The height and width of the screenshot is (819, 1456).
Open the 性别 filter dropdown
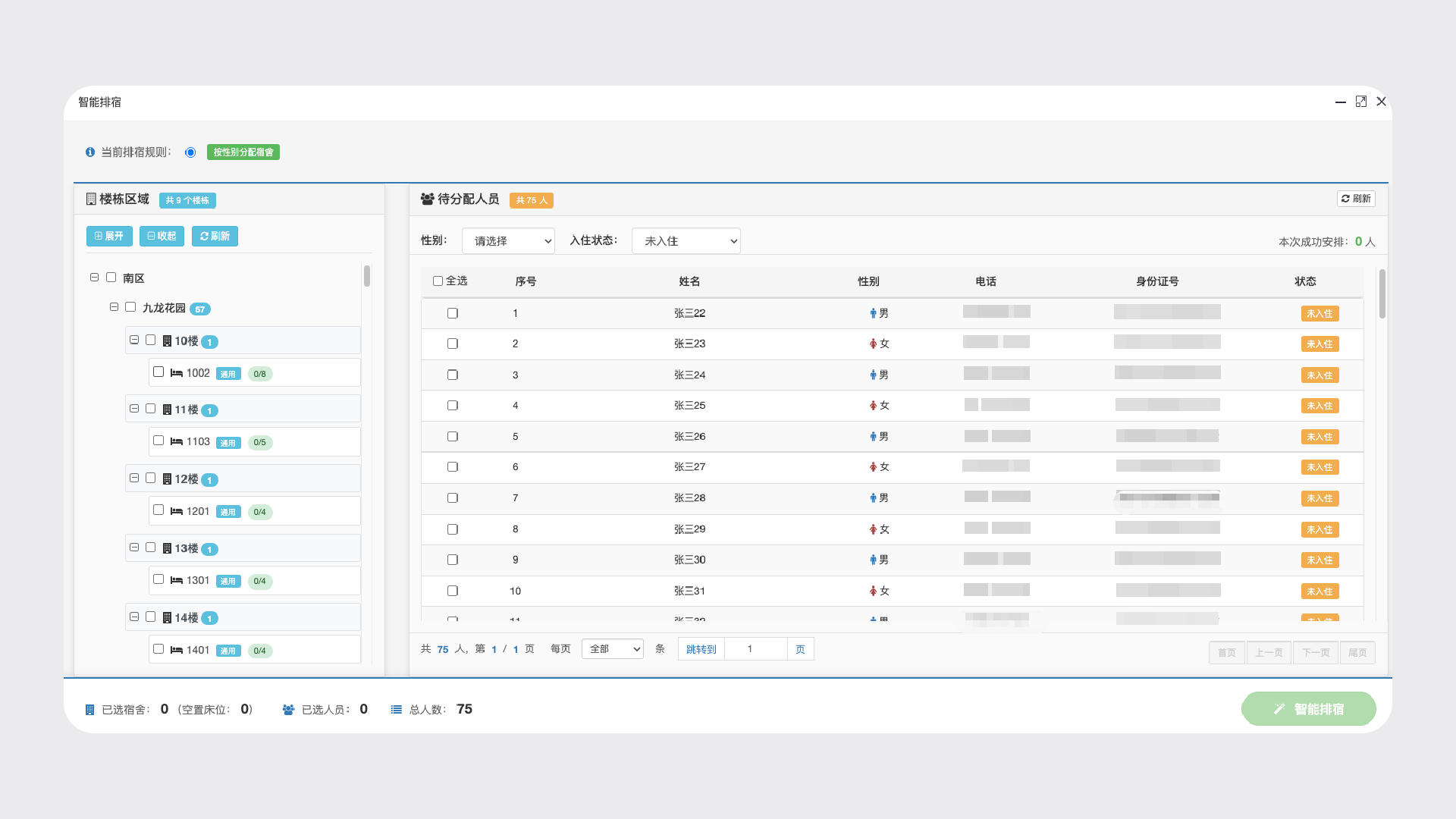point(508,241)
